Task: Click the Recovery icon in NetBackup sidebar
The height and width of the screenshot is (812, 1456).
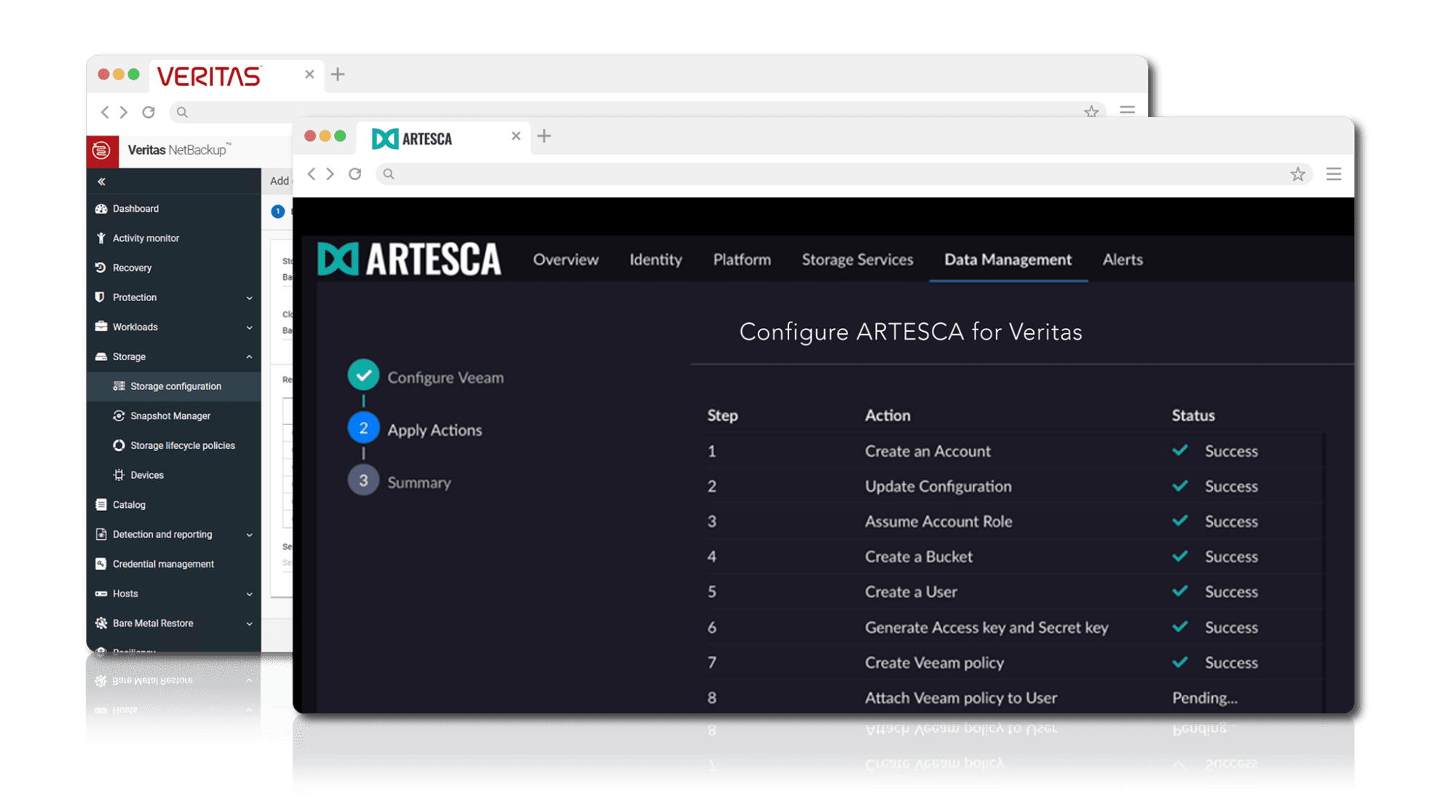Action: (x=100, y=268)
